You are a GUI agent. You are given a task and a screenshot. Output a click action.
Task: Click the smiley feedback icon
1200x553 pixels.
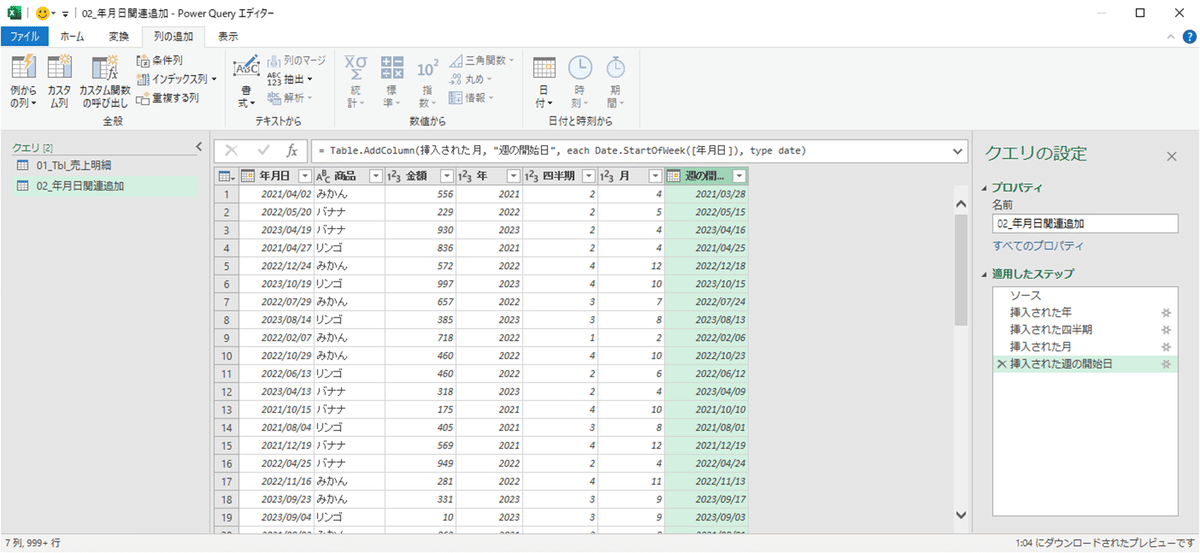pos(41,13)
